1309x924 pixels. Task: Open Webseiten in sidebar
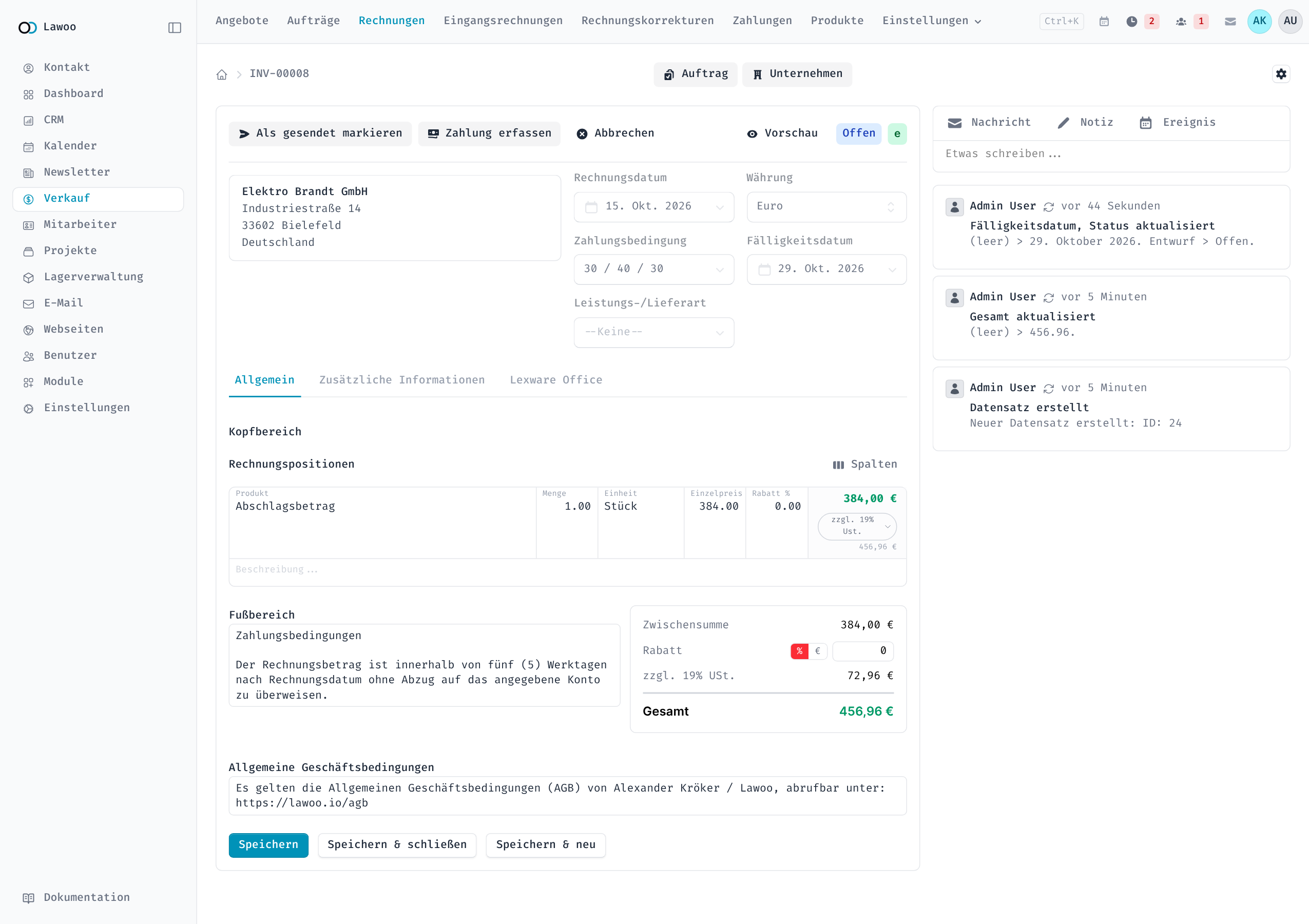(98, 329)
